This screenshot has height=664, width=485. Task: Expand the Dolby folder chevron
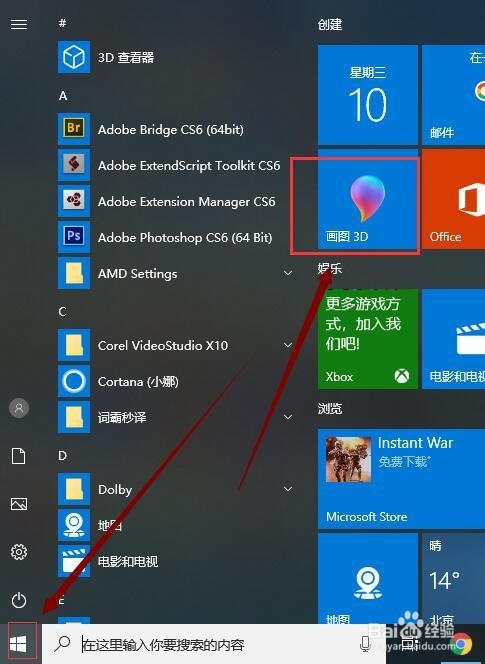coord(288,489)
